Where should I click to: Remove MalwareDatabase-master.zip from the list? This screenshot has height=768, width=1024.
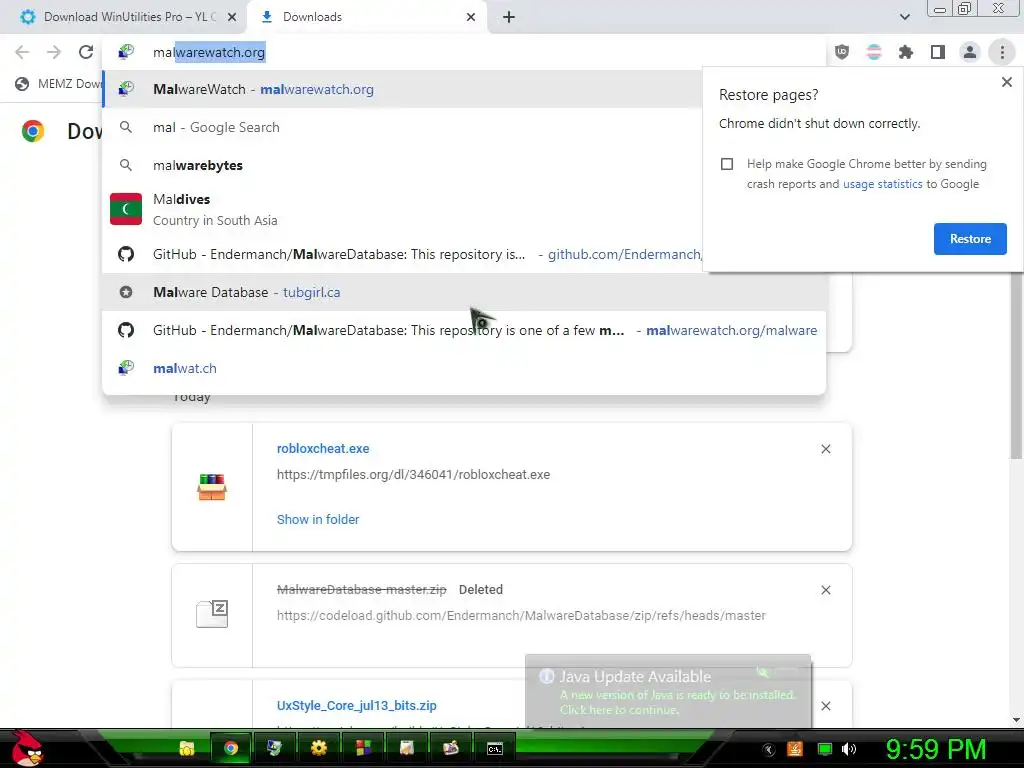[825, 590]
